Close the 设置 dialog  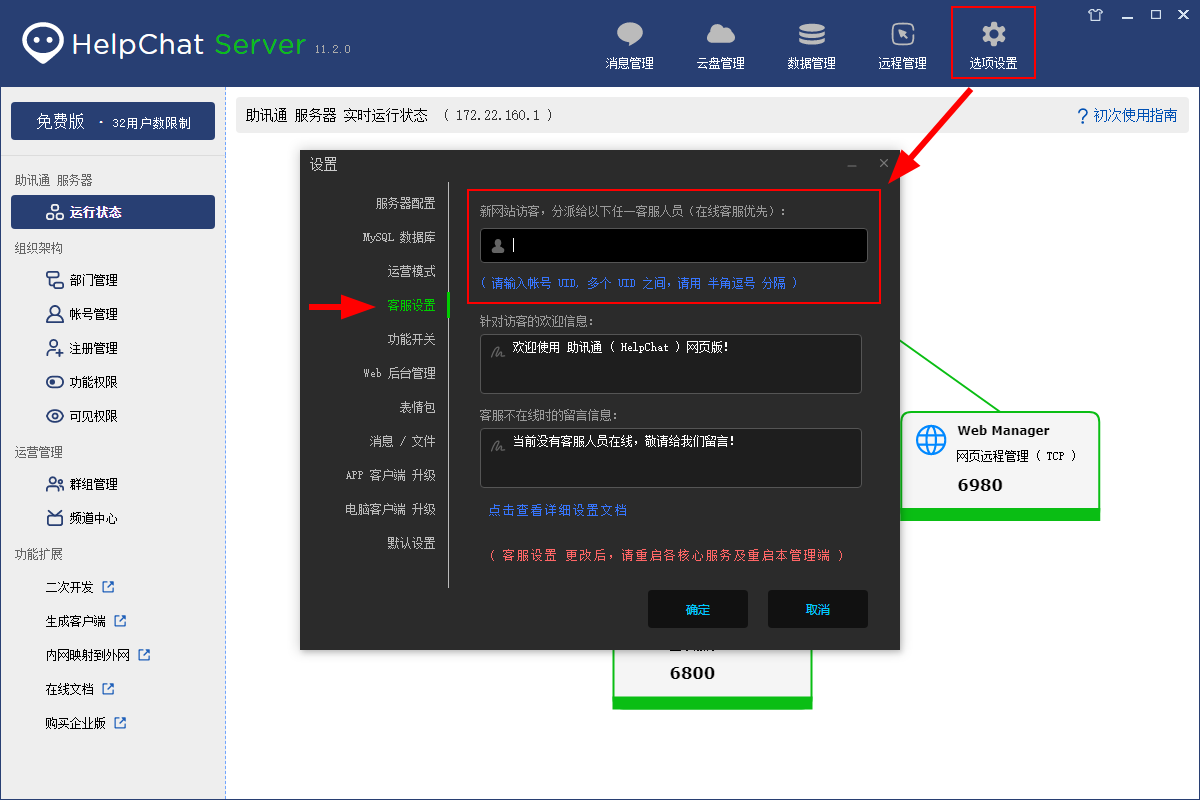coord(884,163)
